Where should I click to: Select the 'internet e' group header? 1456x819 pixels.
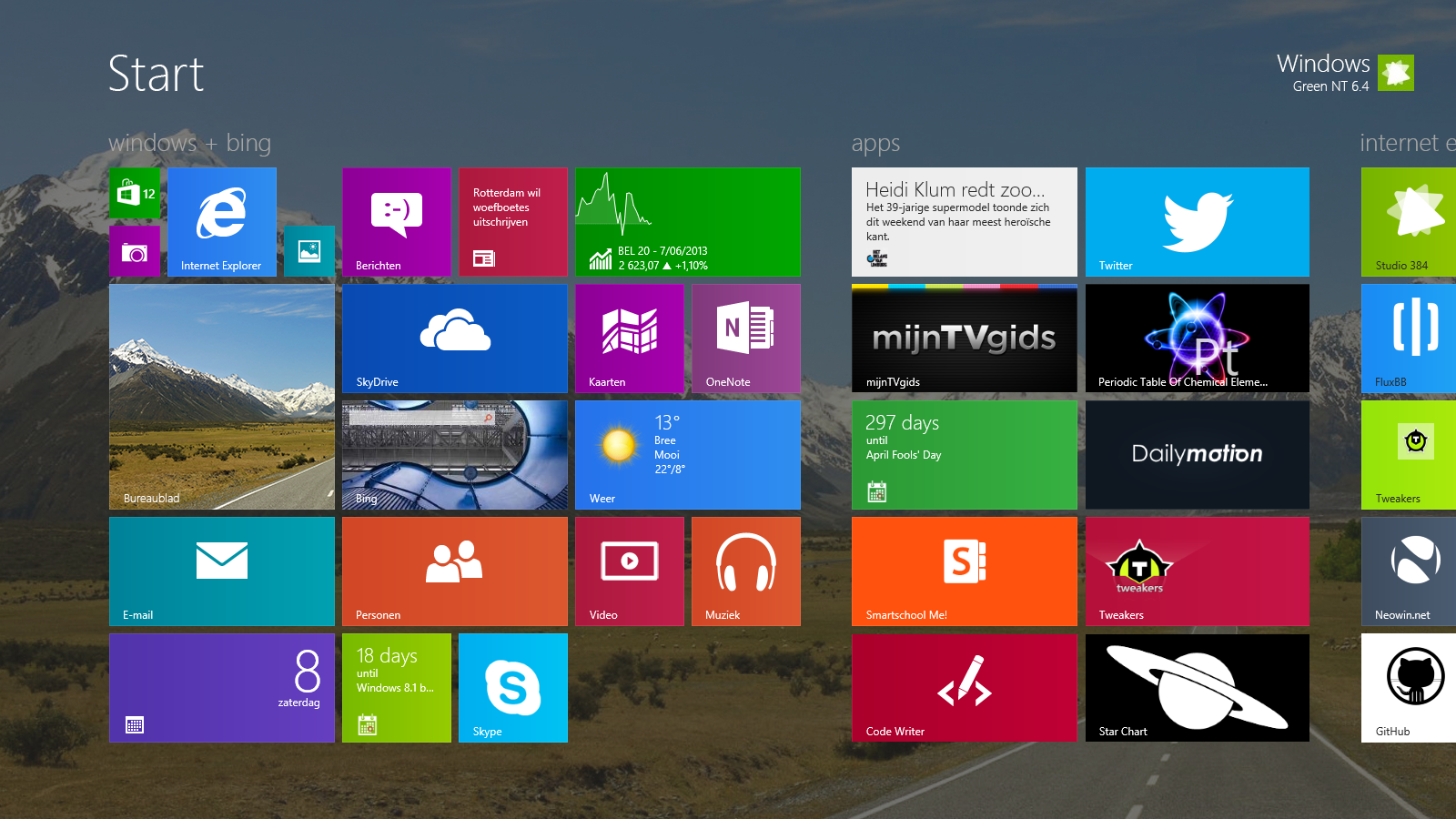coord(1408,143)
